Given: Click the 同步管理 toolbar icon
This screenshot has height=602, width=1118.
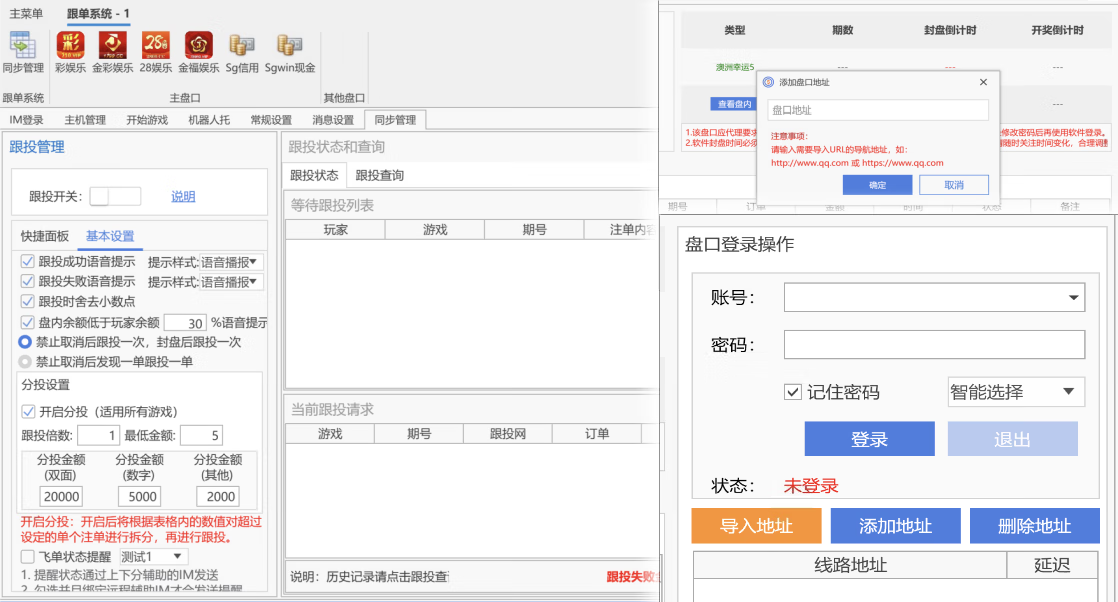Looking at the screenshot, I should coord(22,46).
